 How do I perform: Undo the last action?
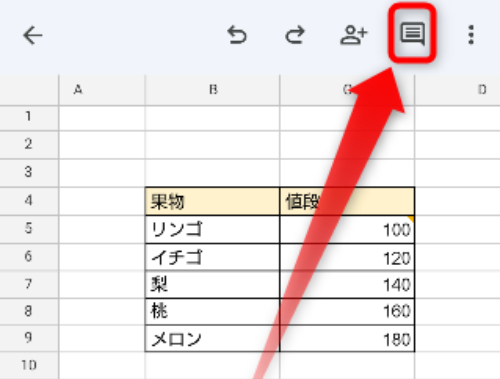tap(237, 35)
